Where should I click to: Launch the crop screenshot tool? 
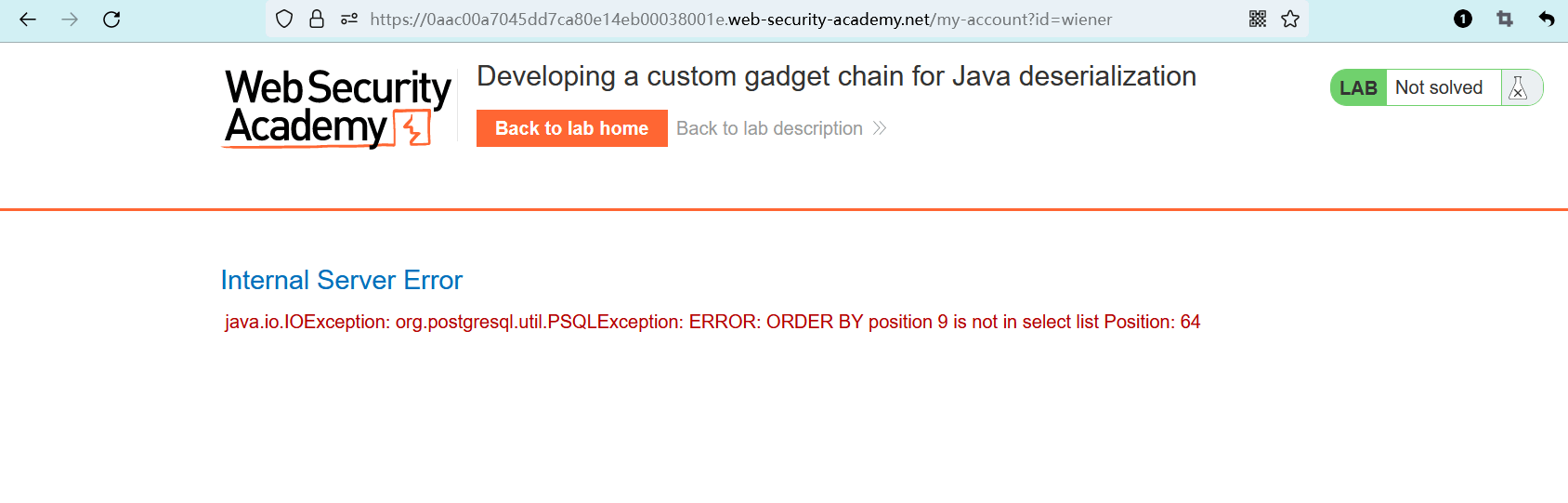(x=1505, y=20)
